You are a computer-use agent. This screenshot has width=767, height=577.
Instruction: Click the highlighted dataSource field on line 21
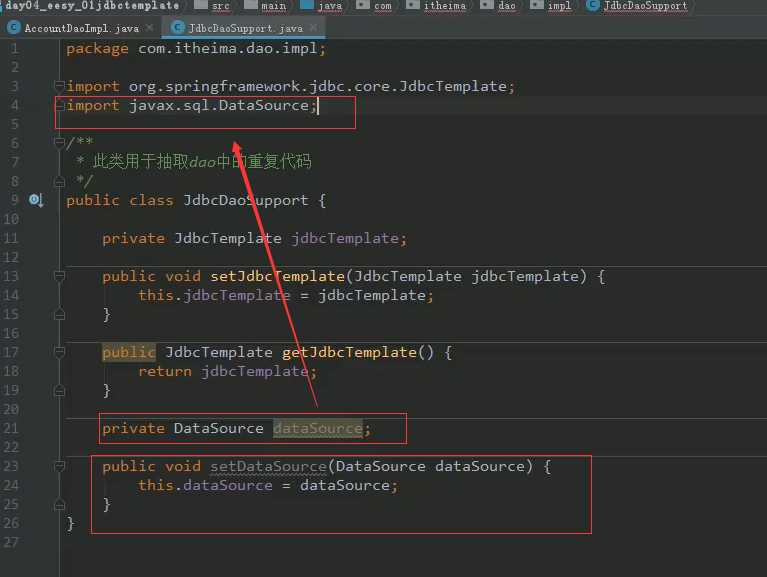click(318, 428)
